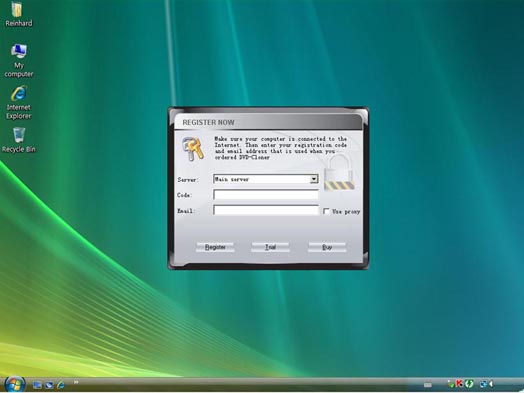Open the Windows Start orb
Image resolution: width=524 pixels, height=393 pixels.
(x=14, y=384)
